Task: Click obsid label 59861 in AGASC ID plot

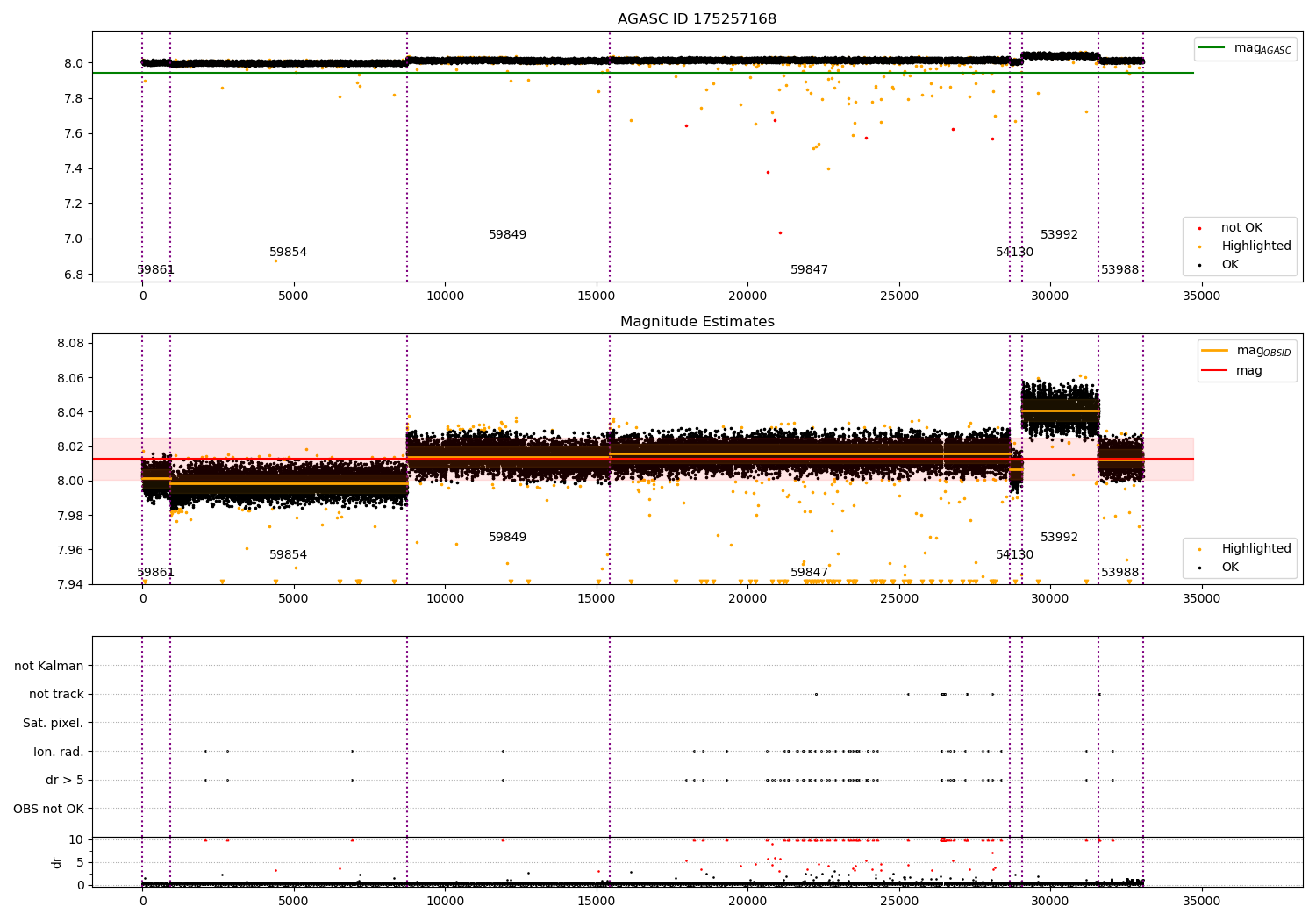Action: 156,270
